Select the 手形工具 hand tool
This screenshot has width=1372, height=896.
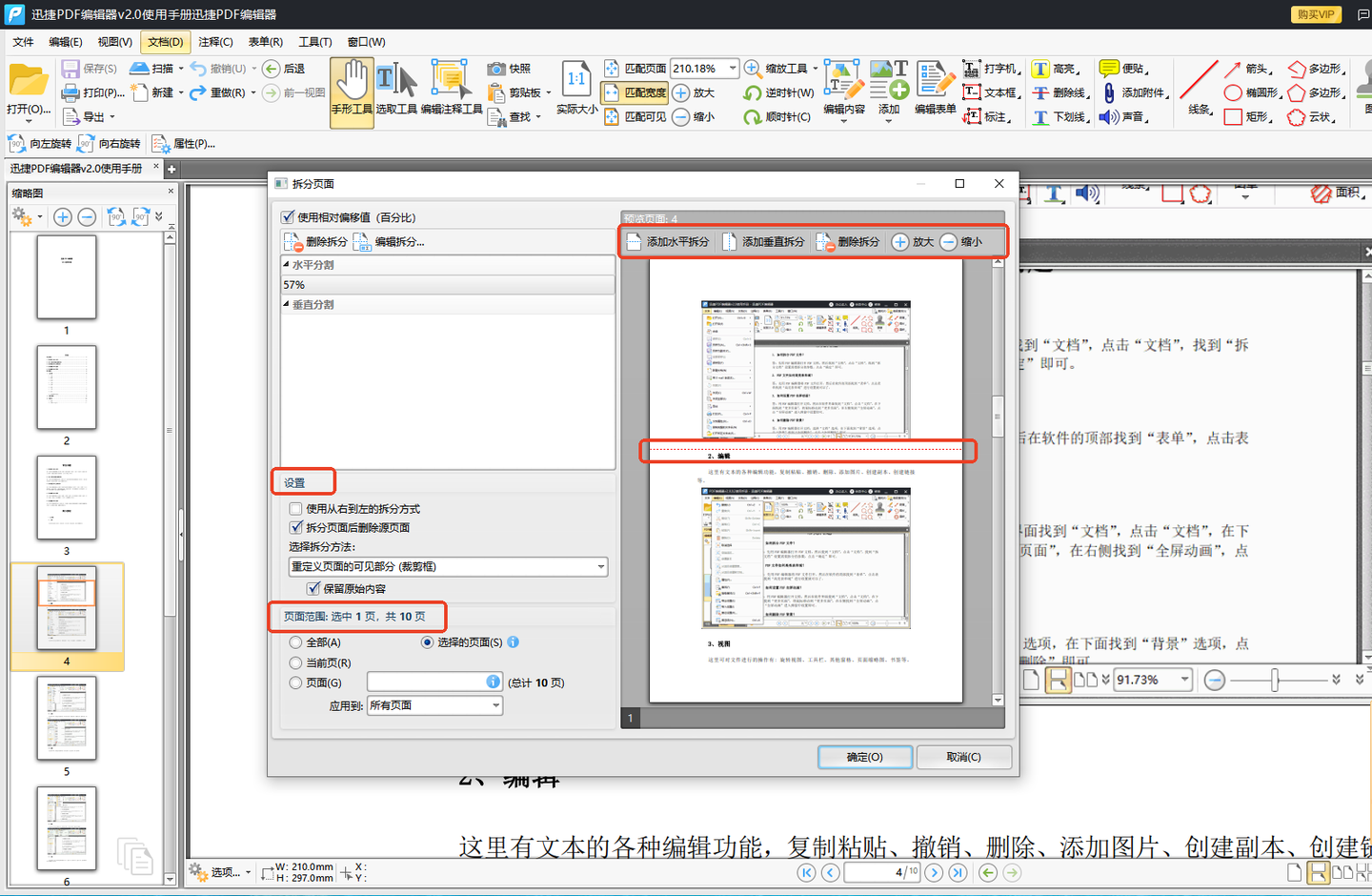(352, 91)
